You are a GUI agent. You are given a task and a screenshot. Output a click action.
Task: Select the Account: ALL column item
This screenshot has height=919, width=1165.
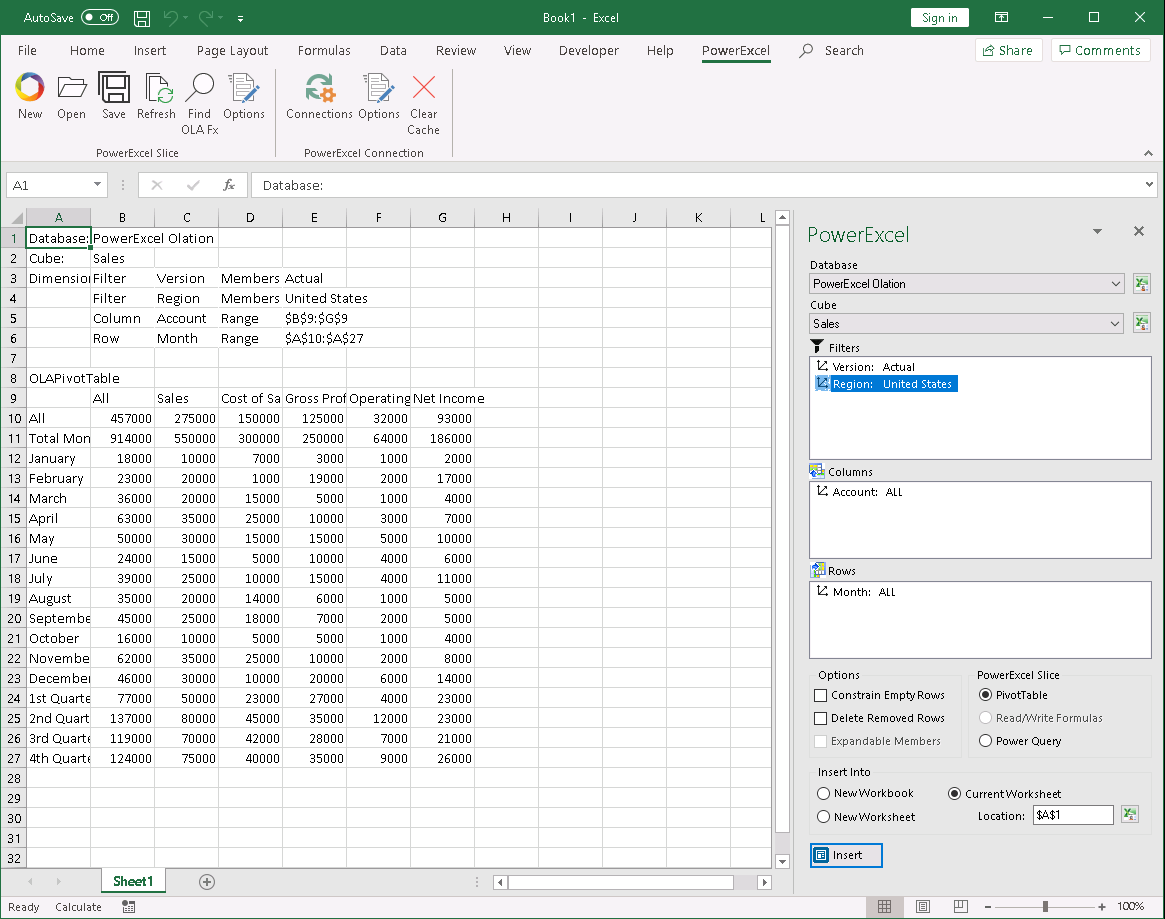(860, 492)
